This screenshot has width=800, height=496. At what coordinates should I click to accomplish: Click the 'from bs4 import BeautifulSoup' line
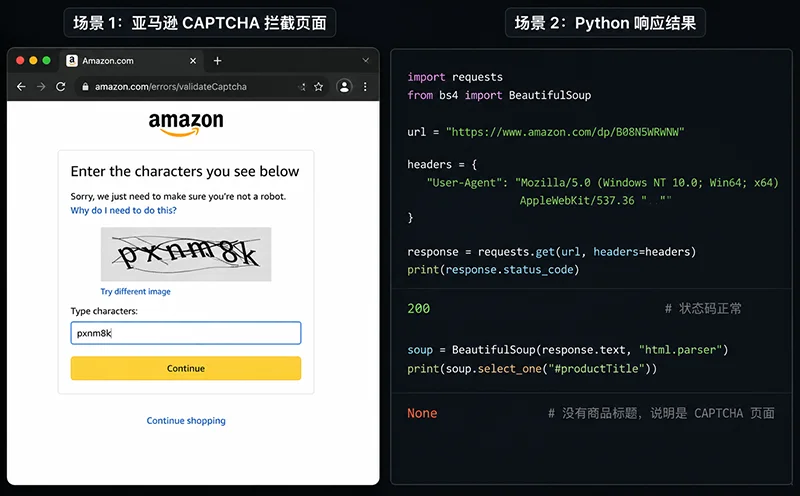point(499,95)
